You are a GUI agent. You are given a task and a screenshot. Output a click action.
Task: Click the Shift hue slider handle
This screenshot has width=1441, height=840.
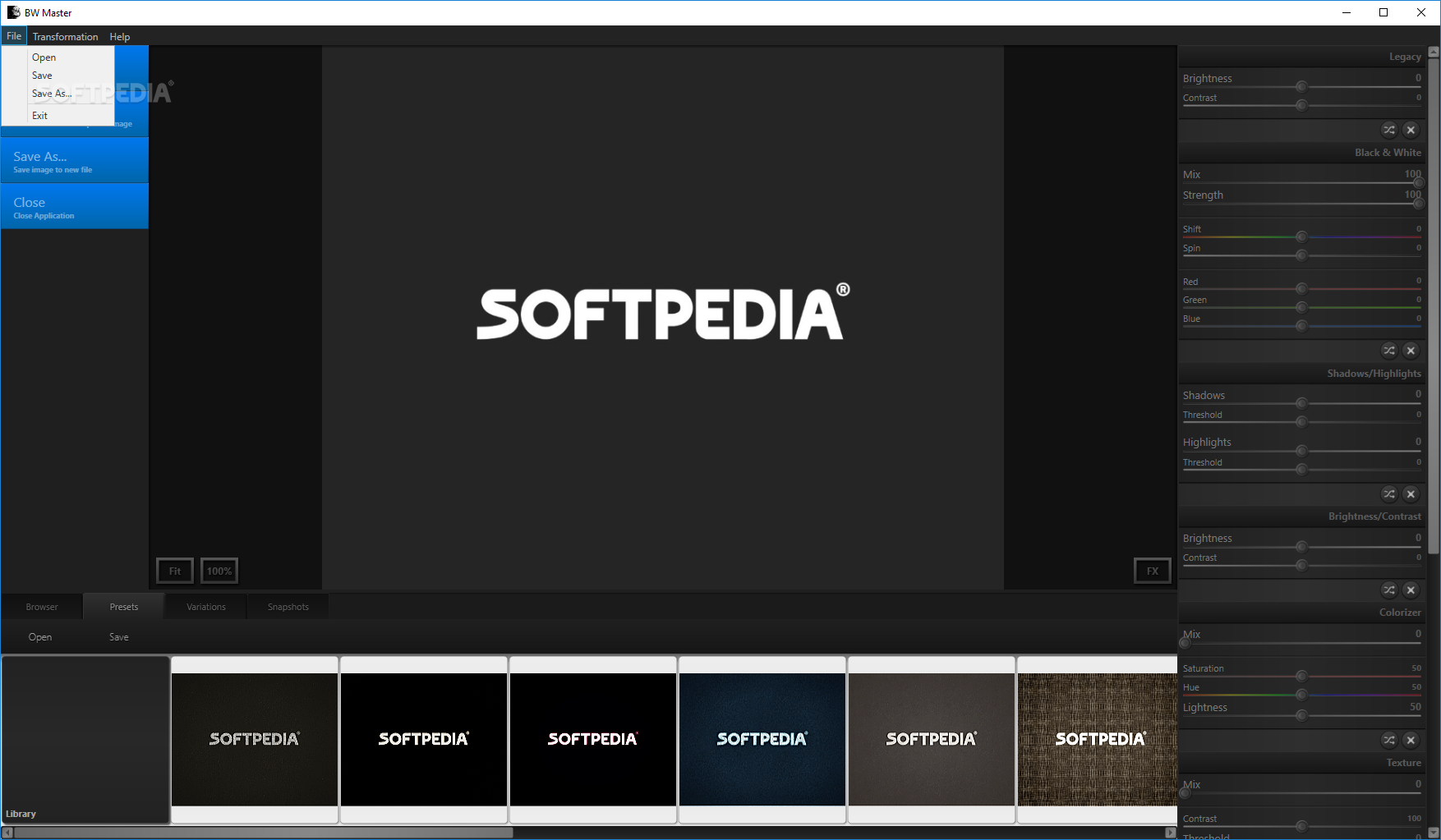(x=1301, y=236)
